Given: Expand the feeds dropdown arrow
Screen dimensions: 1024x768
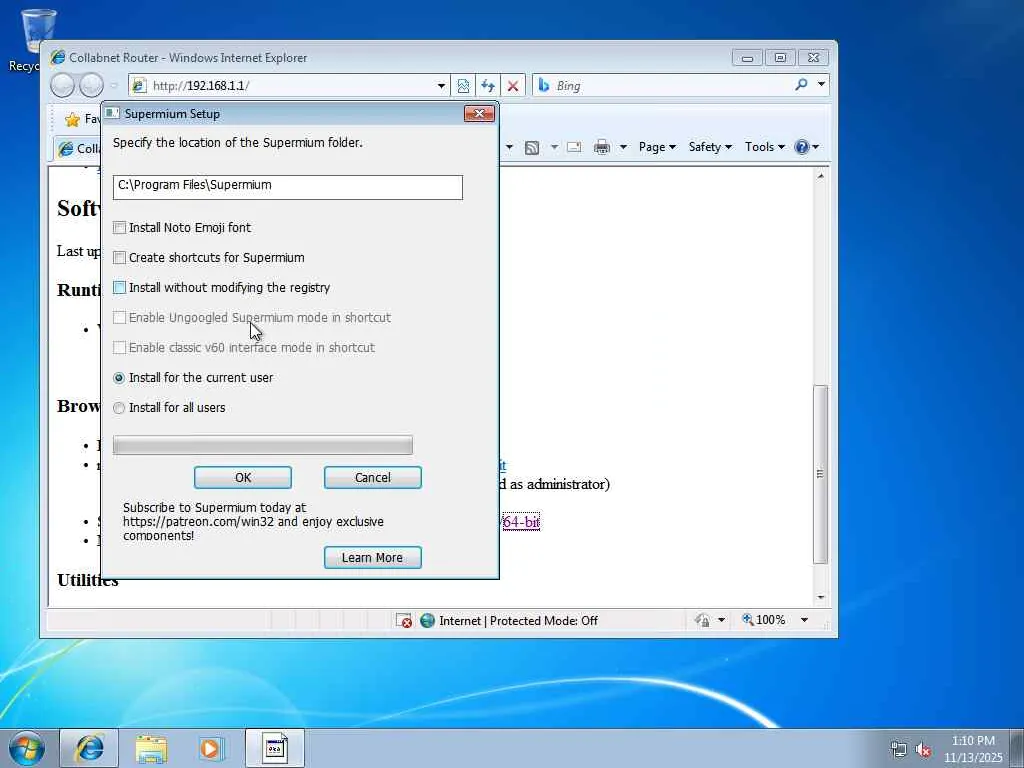Looking at the screenshot, I should (x=554, y=147).
